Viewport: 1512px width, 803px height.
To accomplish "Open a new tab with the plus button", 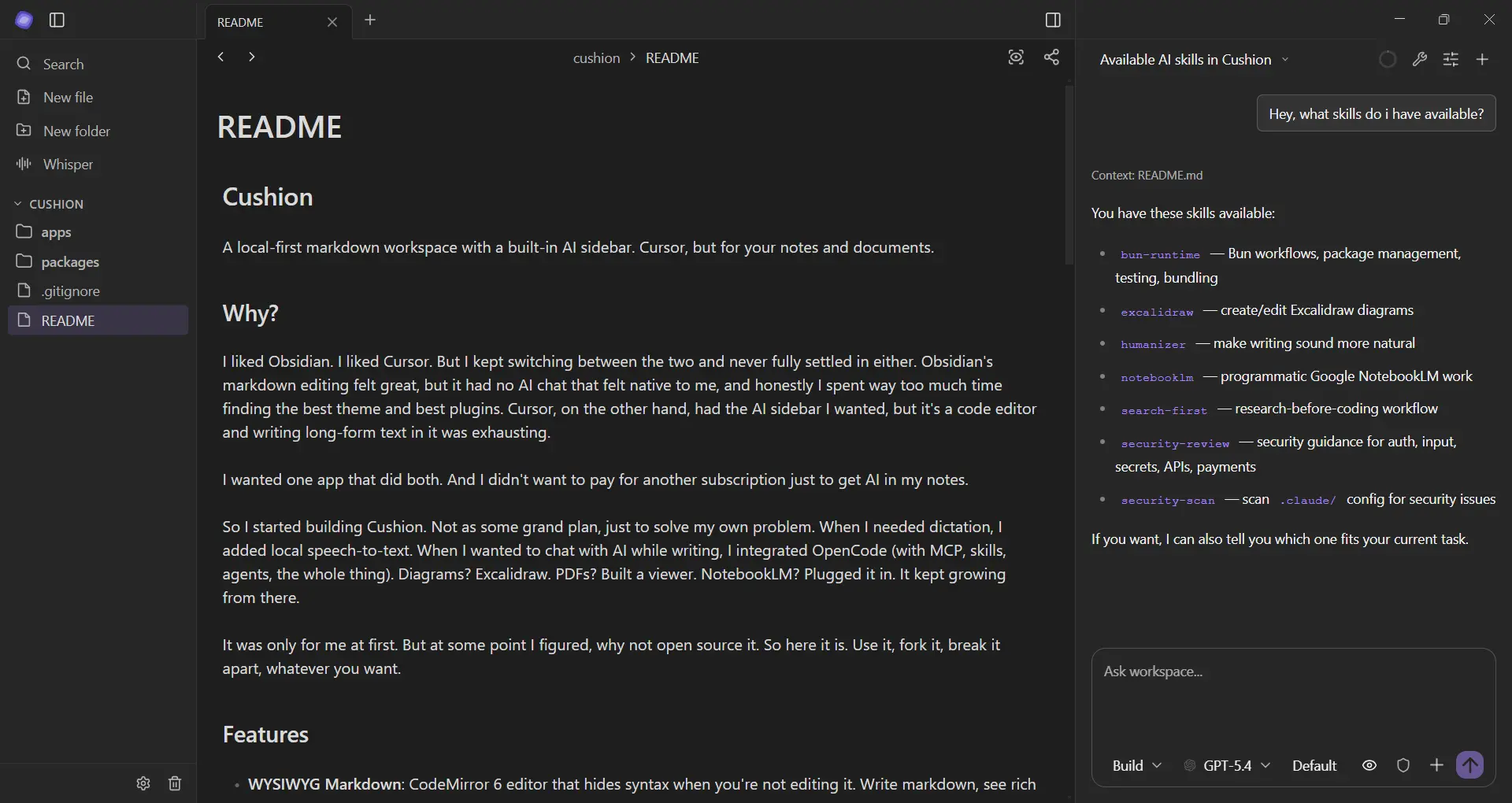I will (371, 21).
